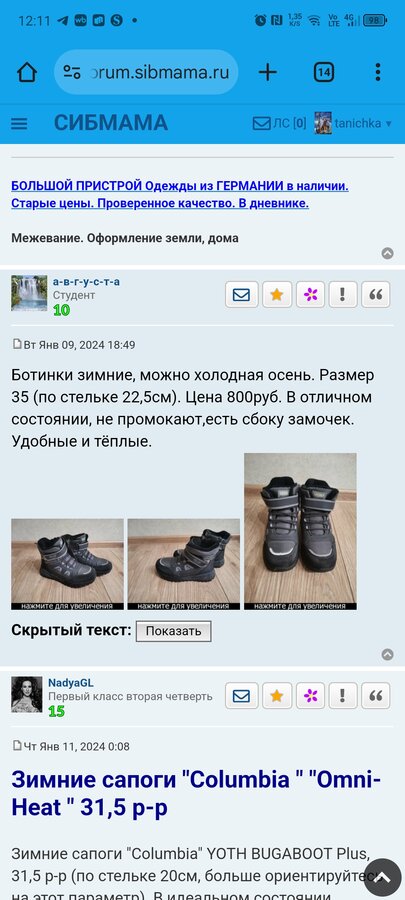Send message to а-в-г-у-с-т-а via envelope icon

[x=242, y=295]
